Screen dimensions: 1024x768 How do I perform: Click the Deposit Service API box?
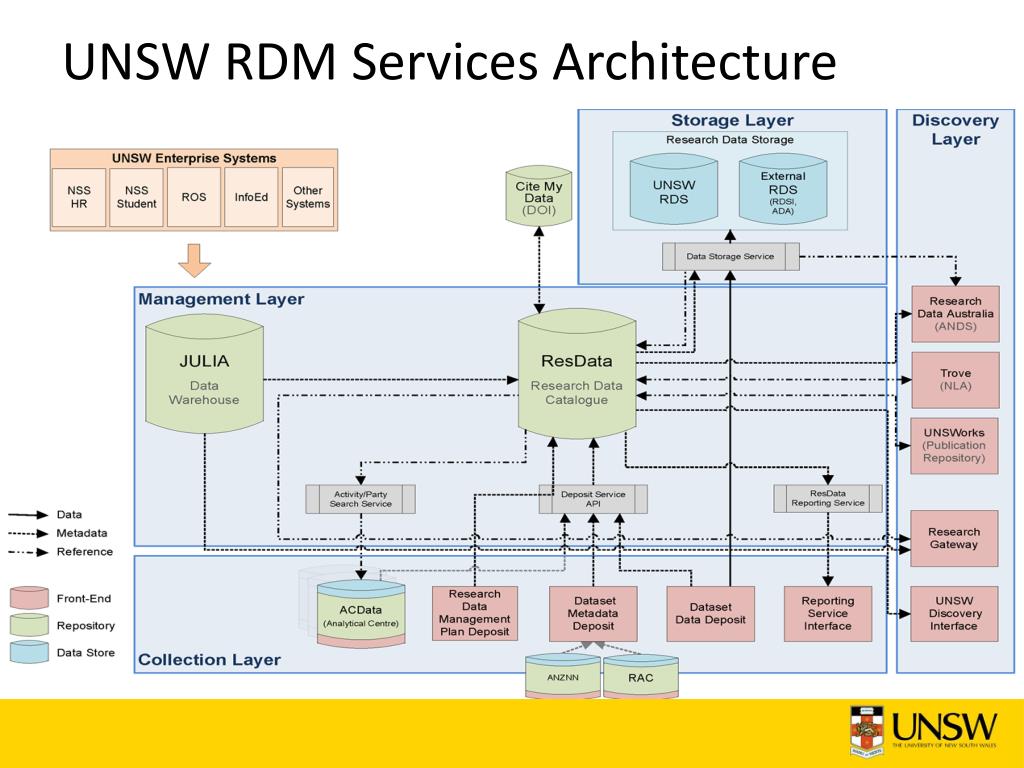point(593,499)
